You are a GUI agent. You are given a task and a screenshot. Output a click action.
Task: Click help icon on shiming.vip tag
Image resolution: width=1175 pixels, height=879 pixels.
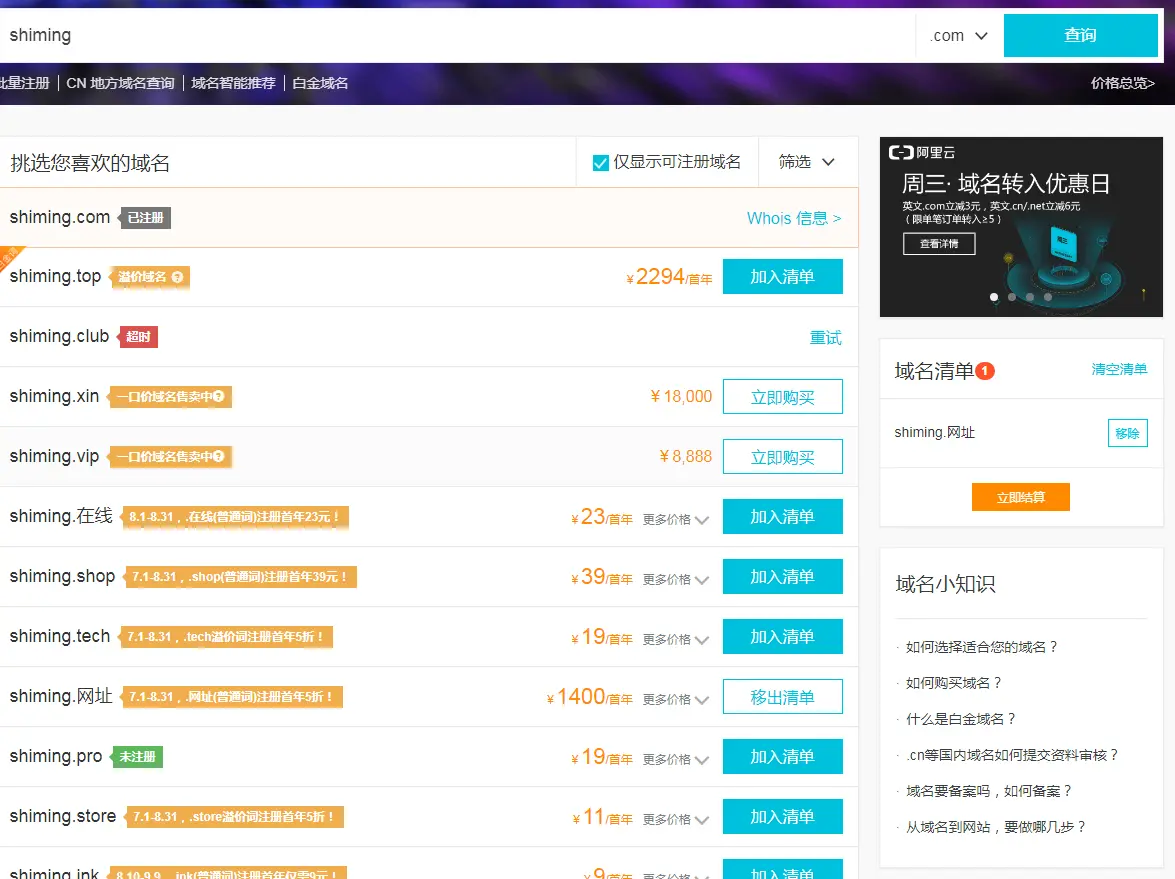coord(218,456)
